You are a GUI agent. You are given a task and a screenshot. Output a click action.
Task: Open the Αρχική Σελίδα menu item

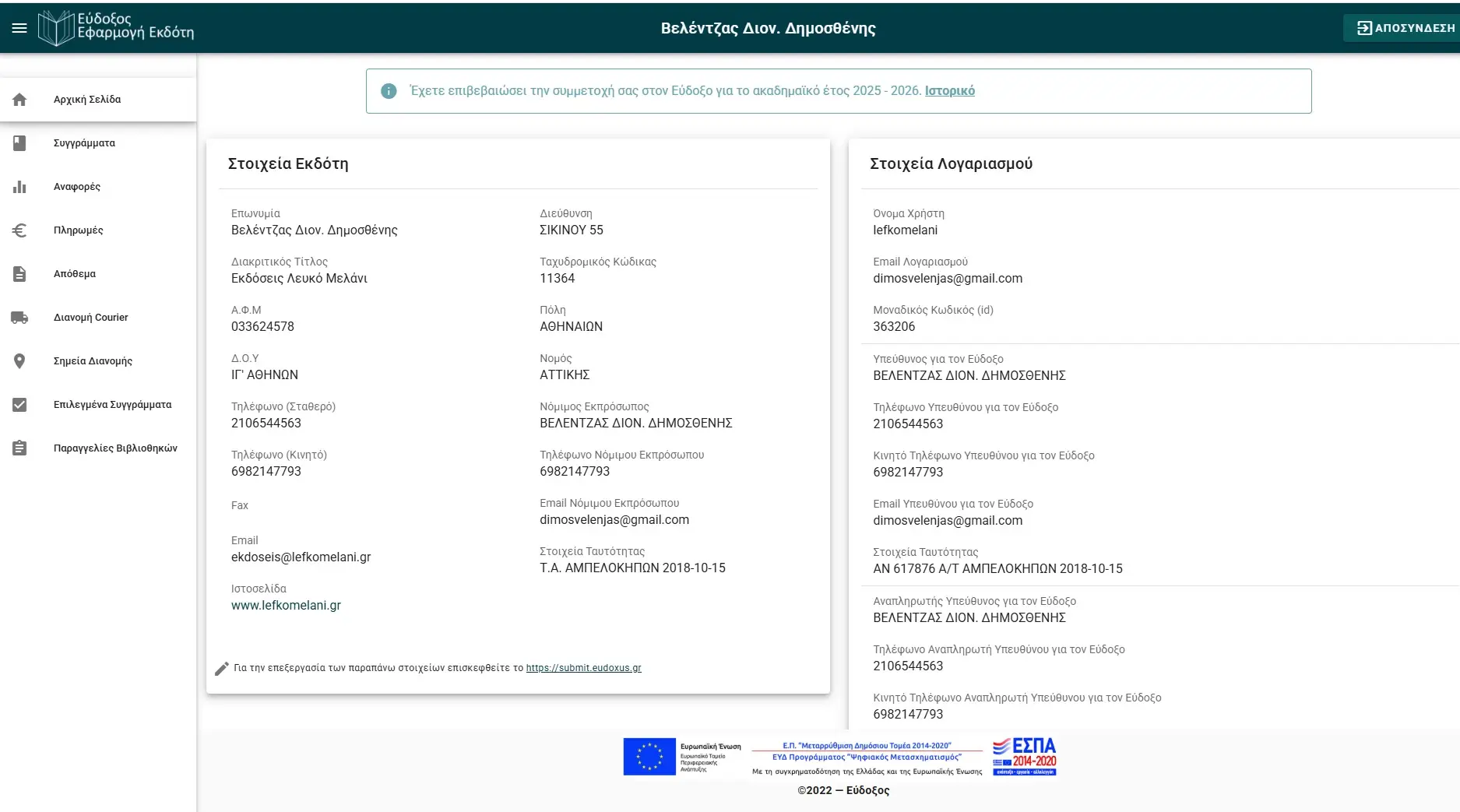(98, 100)
